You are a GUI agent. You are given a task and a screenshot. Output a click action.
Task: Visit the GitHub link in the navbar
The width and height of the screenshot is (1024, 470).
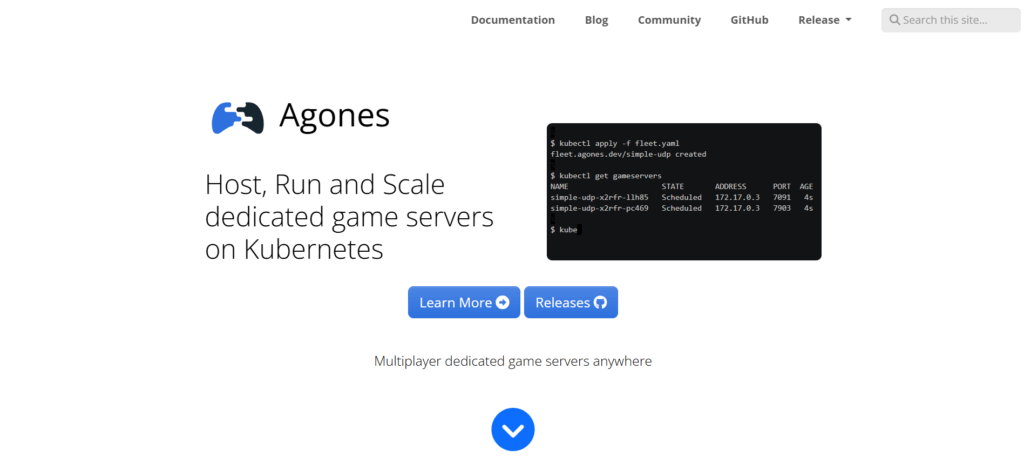point(749,20)
